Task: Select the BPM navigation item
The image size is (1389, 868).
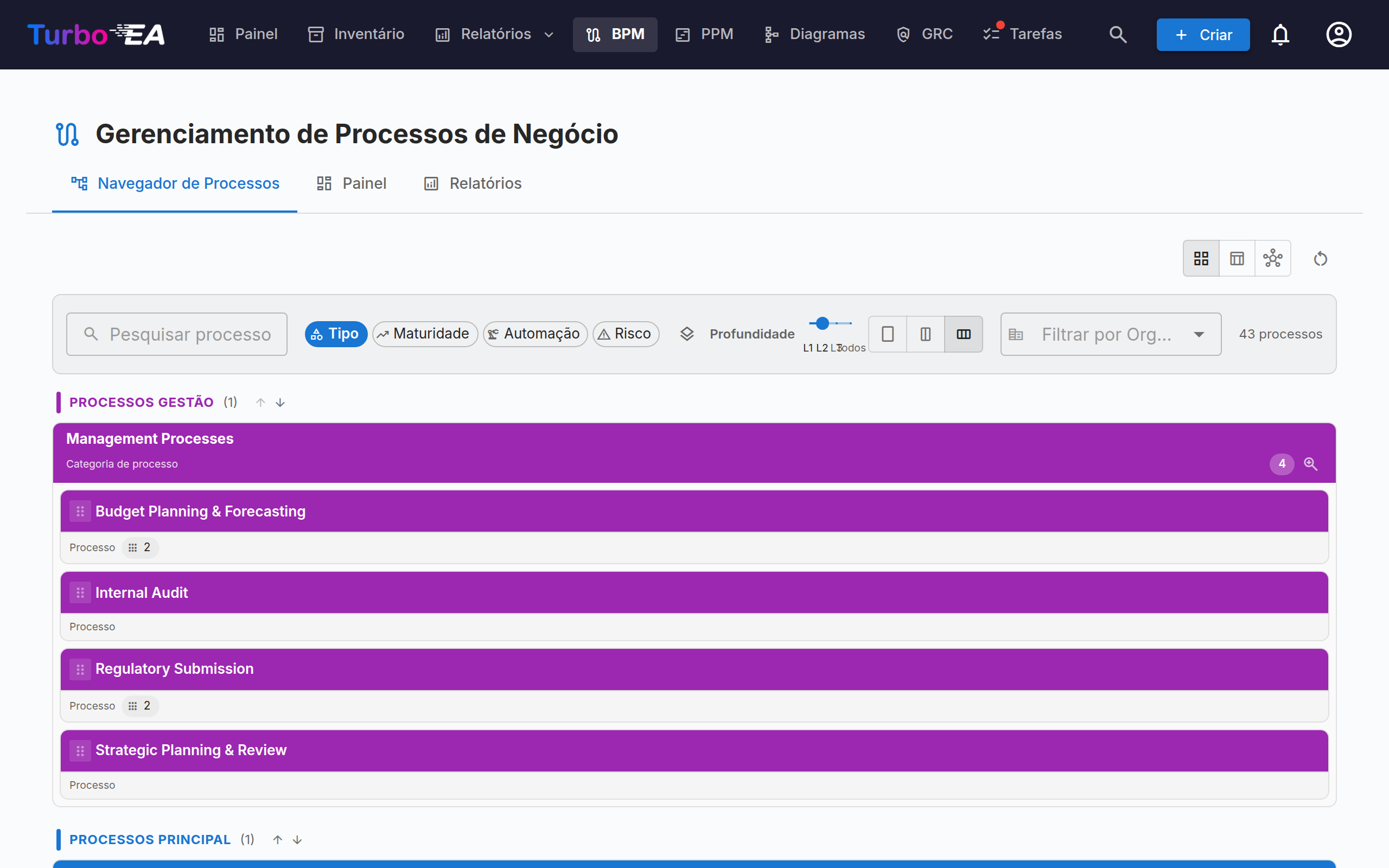Action: pyautogui.click(x=615, y=34)
